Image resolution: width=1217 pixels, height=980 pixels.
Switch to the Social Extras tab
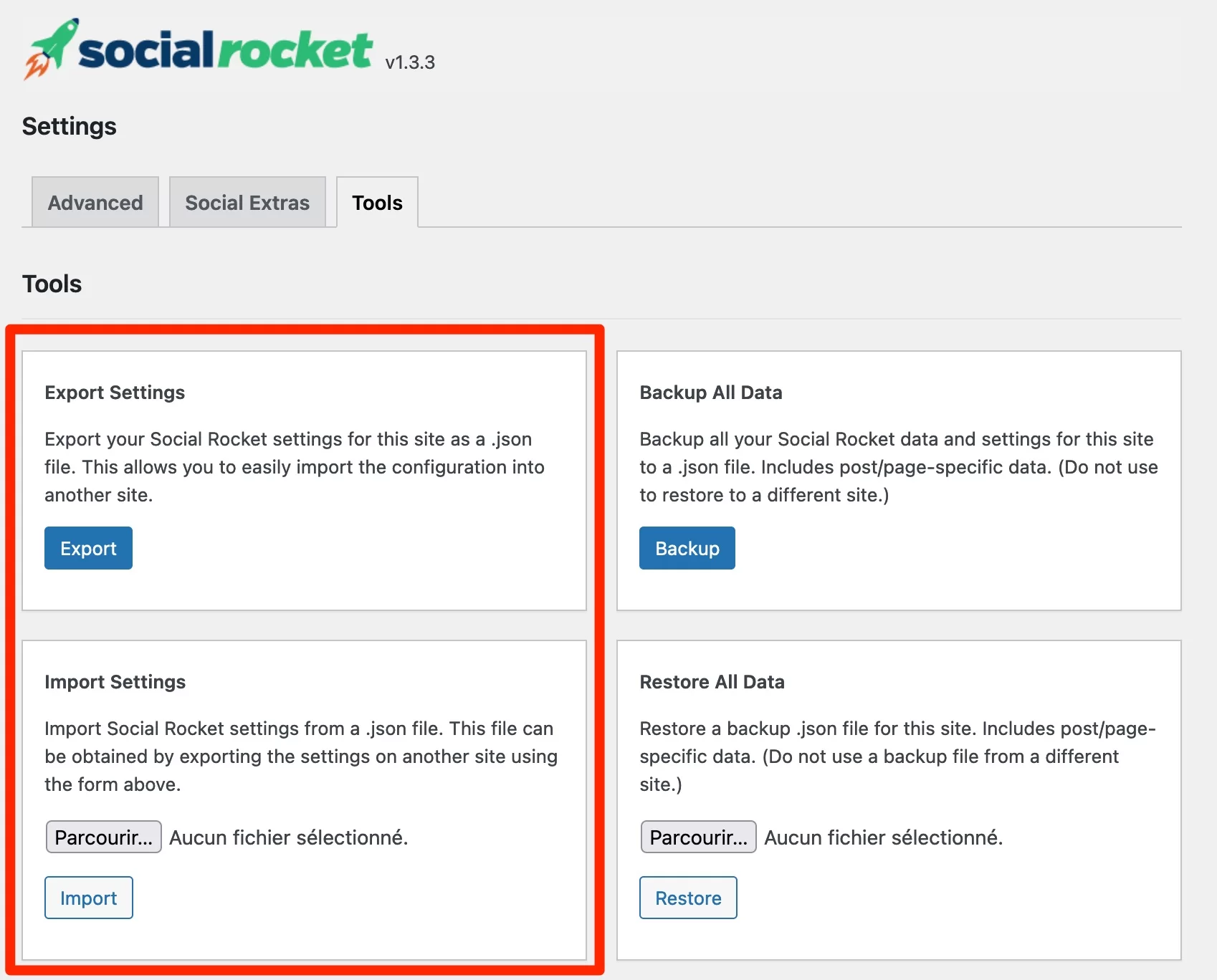point(247,203)
